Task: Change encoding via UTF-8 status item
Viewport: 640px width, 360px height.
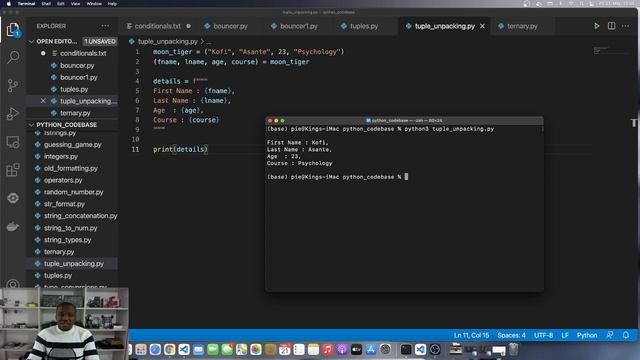Action: coord(543,335)
